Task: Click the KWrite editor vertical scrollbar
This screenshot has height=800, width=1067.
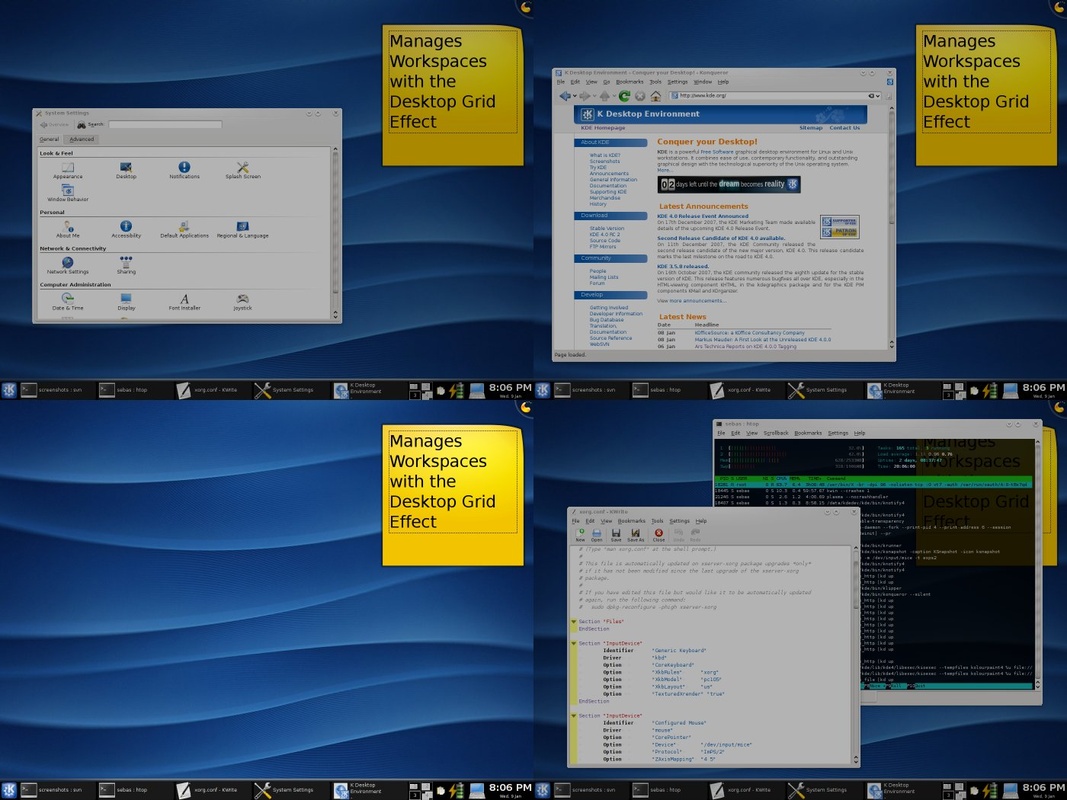Action: click(x=855, y=654)
